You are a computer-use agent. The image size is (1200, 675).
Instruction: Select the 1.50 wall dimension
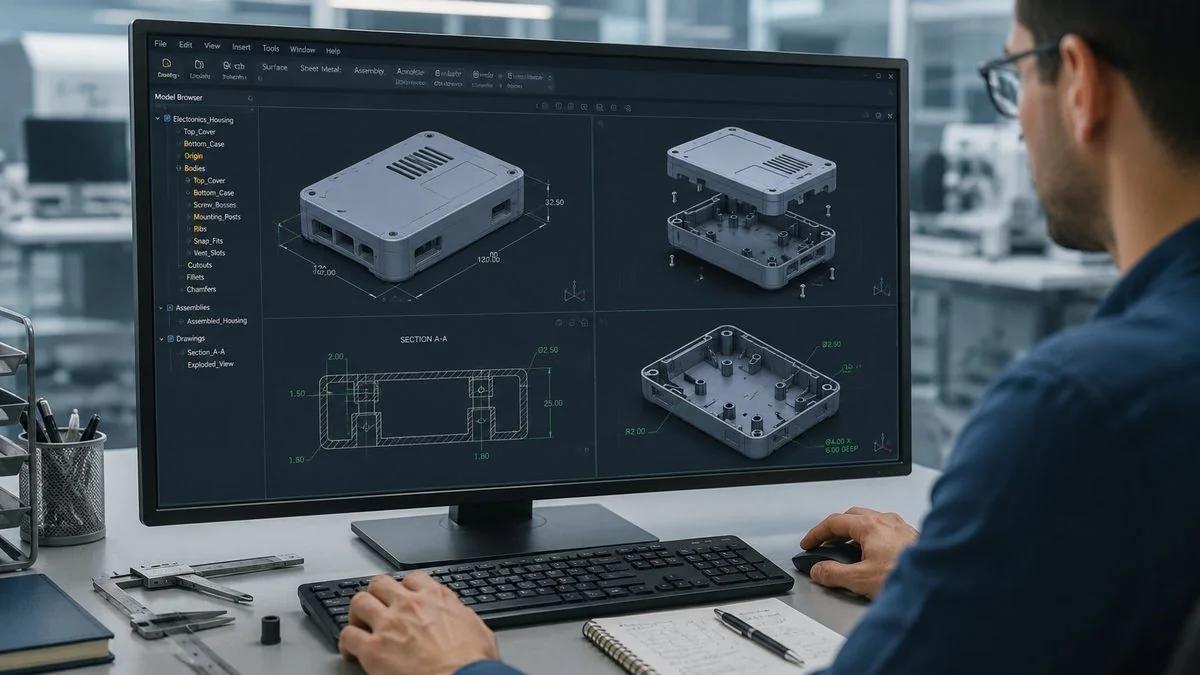(297, 394)
